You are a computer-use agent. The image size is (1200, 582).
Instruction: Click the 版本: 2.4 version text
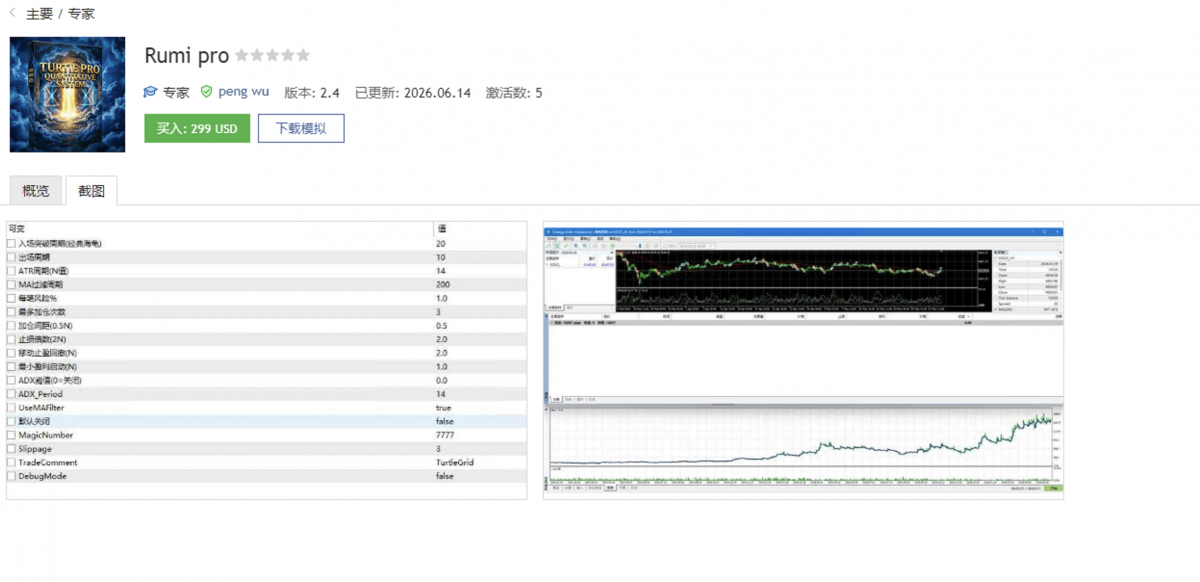pyautogui.click(x=312, y=92)
